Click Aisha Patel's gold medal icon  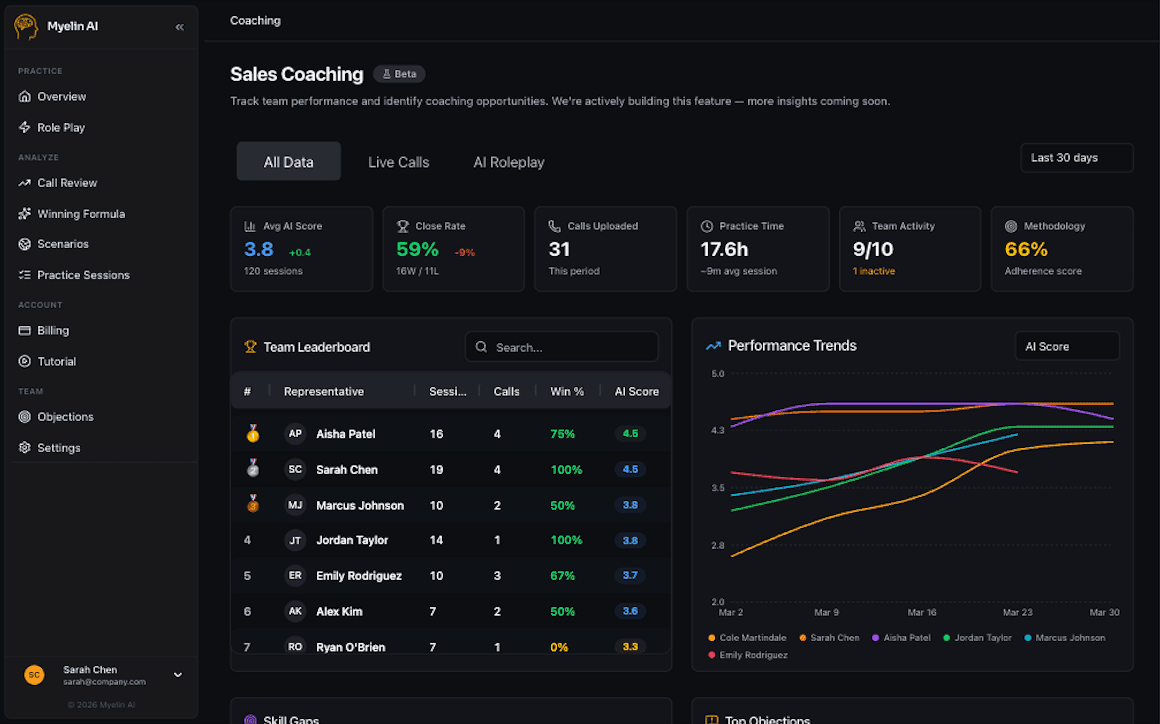pos(253,433)
